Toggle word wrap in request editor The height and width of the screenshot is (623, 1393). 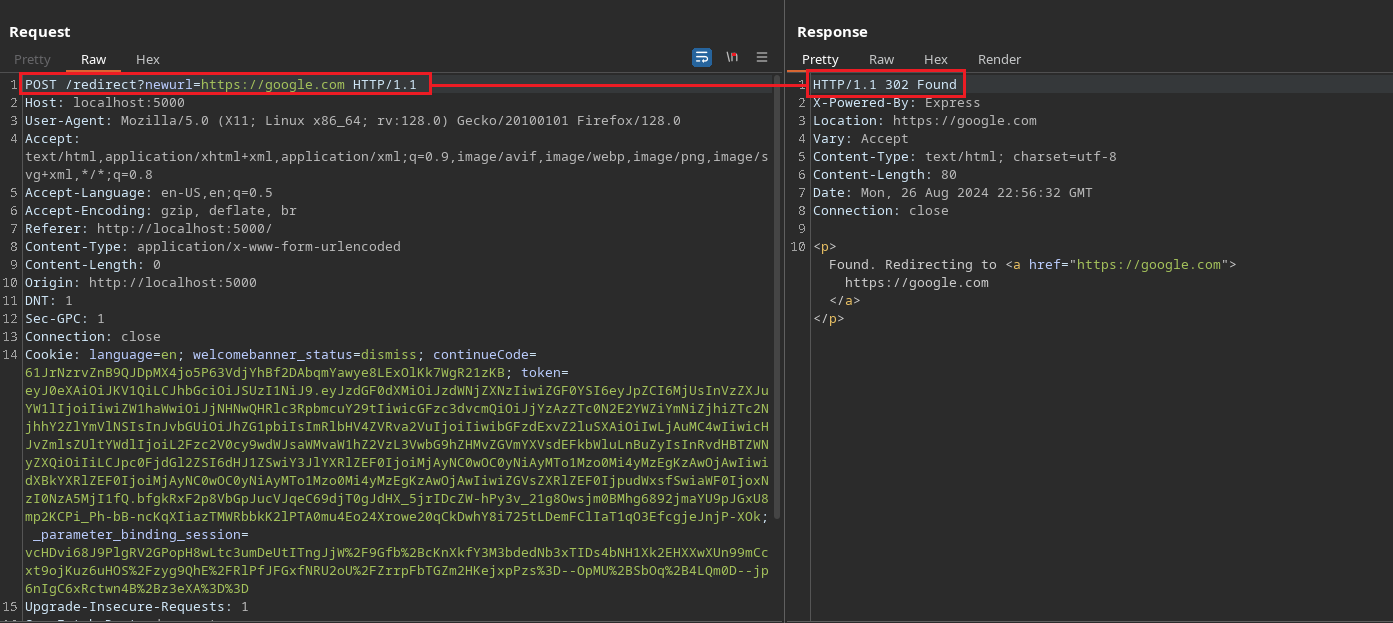click(702, 58)
